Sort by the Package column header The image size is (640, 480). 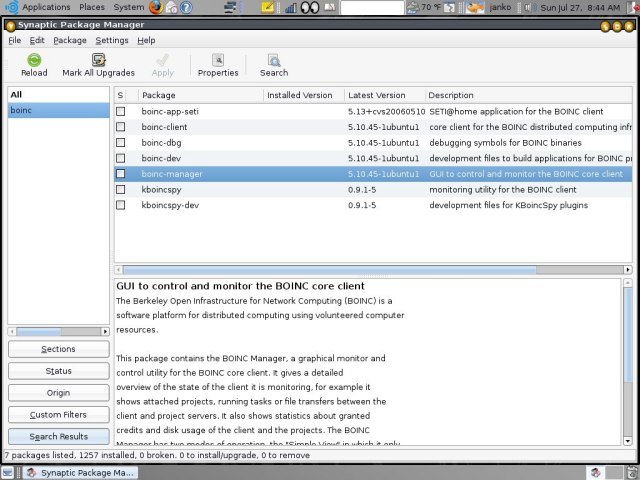coord(201,95)
